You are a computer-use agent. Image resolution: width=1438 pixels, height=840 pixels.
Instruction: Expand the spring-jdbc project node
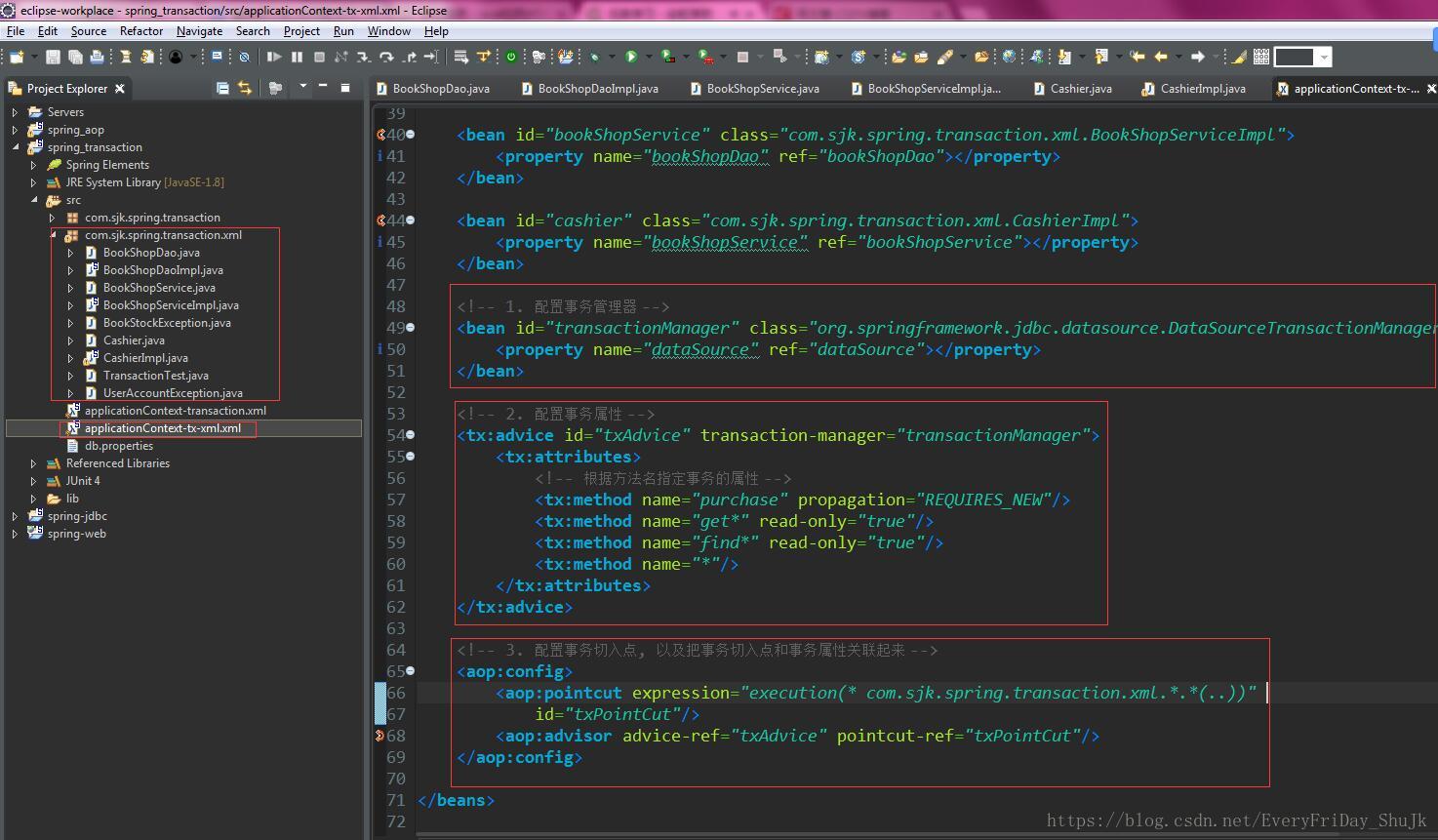click(15, 516)
